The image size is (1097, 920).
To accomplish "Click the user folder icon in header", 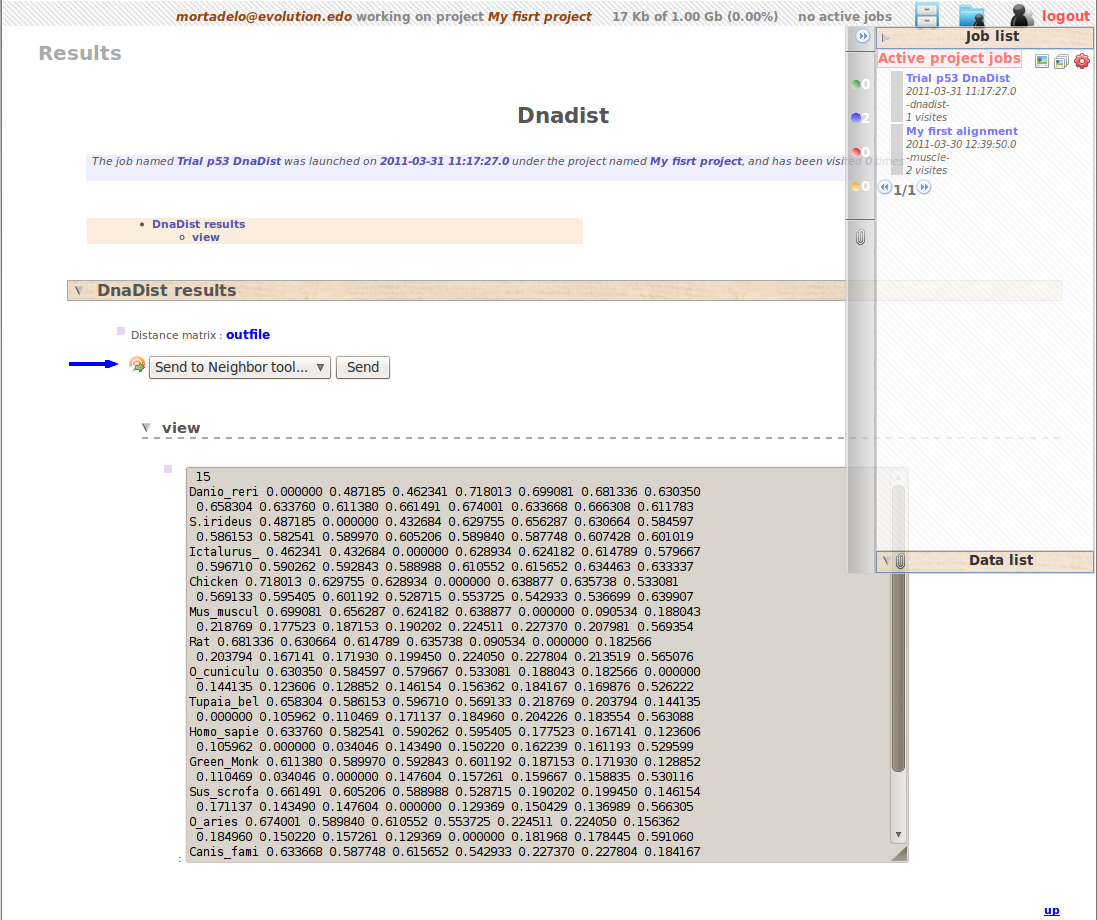I will click(x=971, y=15).
